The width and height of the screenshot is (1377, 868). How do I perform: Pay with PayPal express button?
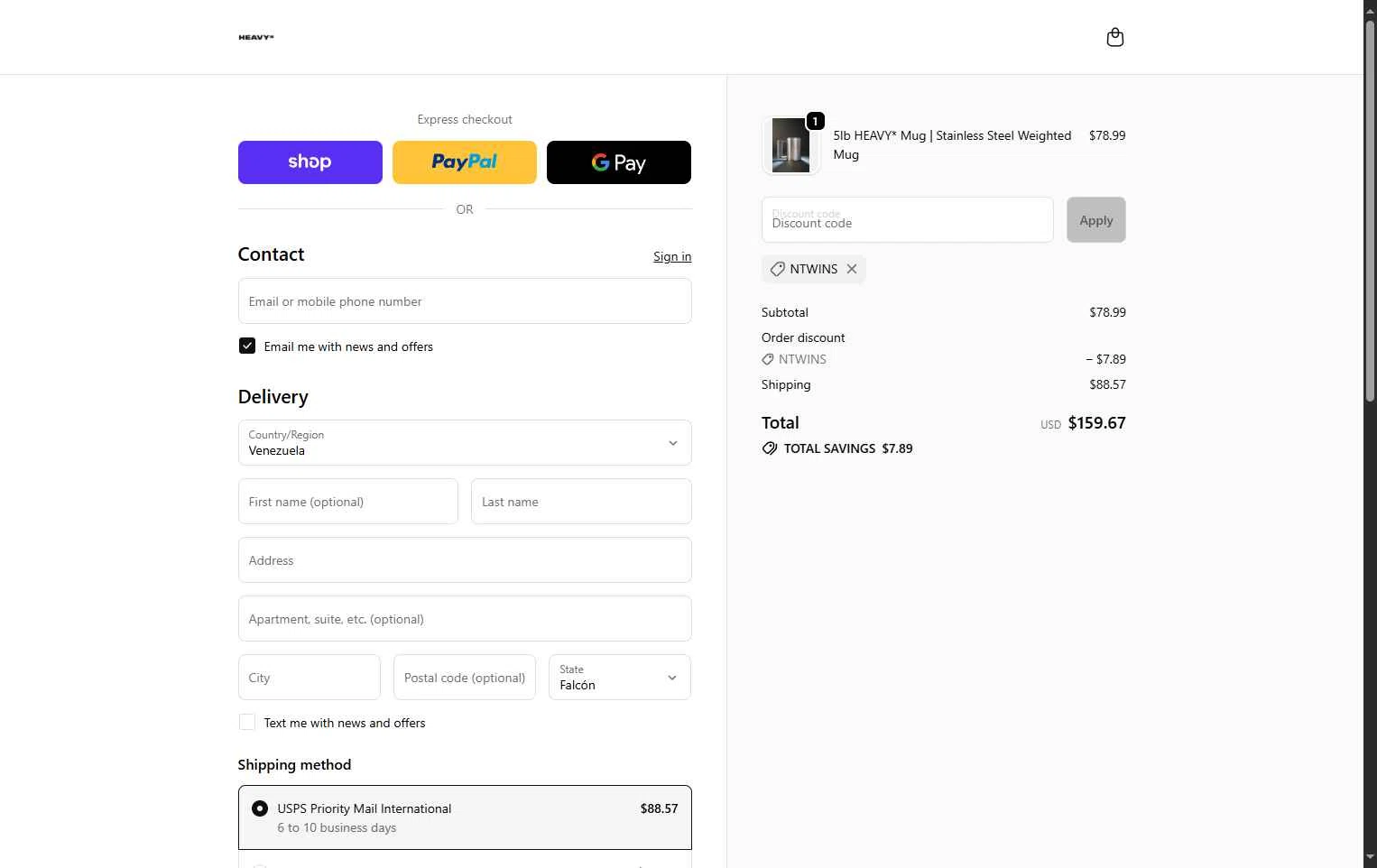[465, 162]
